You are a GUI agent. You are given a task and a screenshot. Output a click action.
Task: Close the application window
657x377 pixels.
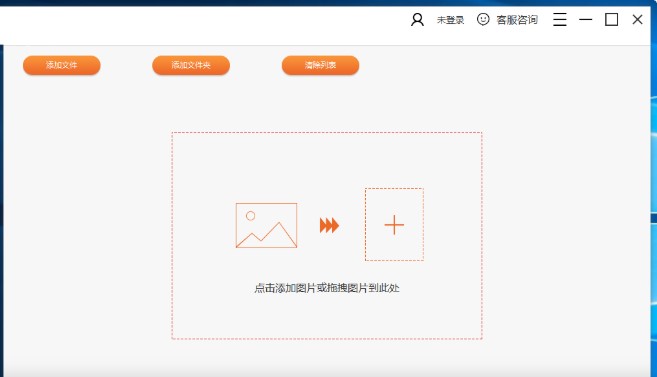(637, 19)
